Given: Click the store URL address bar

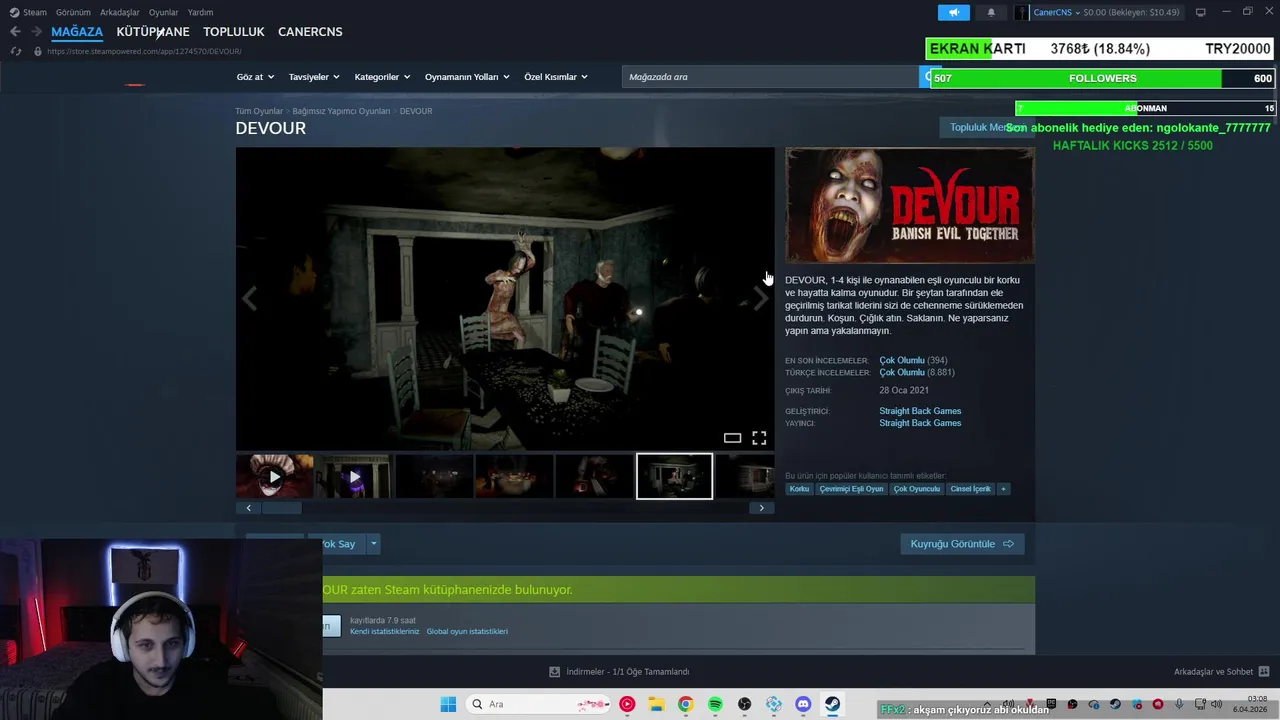Looking at the screenshot, I should pos(144,51).
